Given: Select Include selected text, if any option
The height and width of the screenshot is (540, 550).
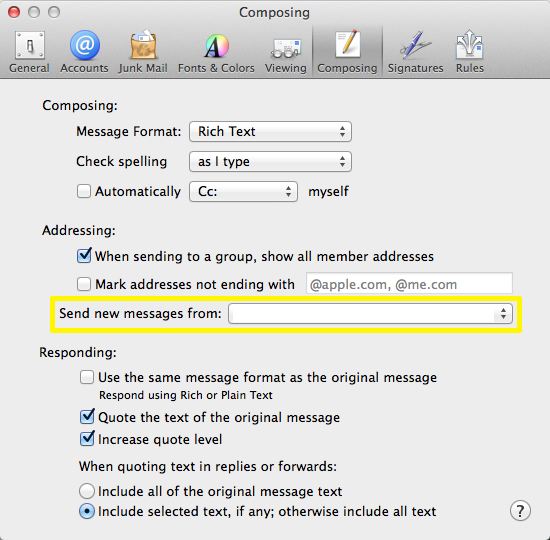Looking at the screenshot, I should [87, 511].
